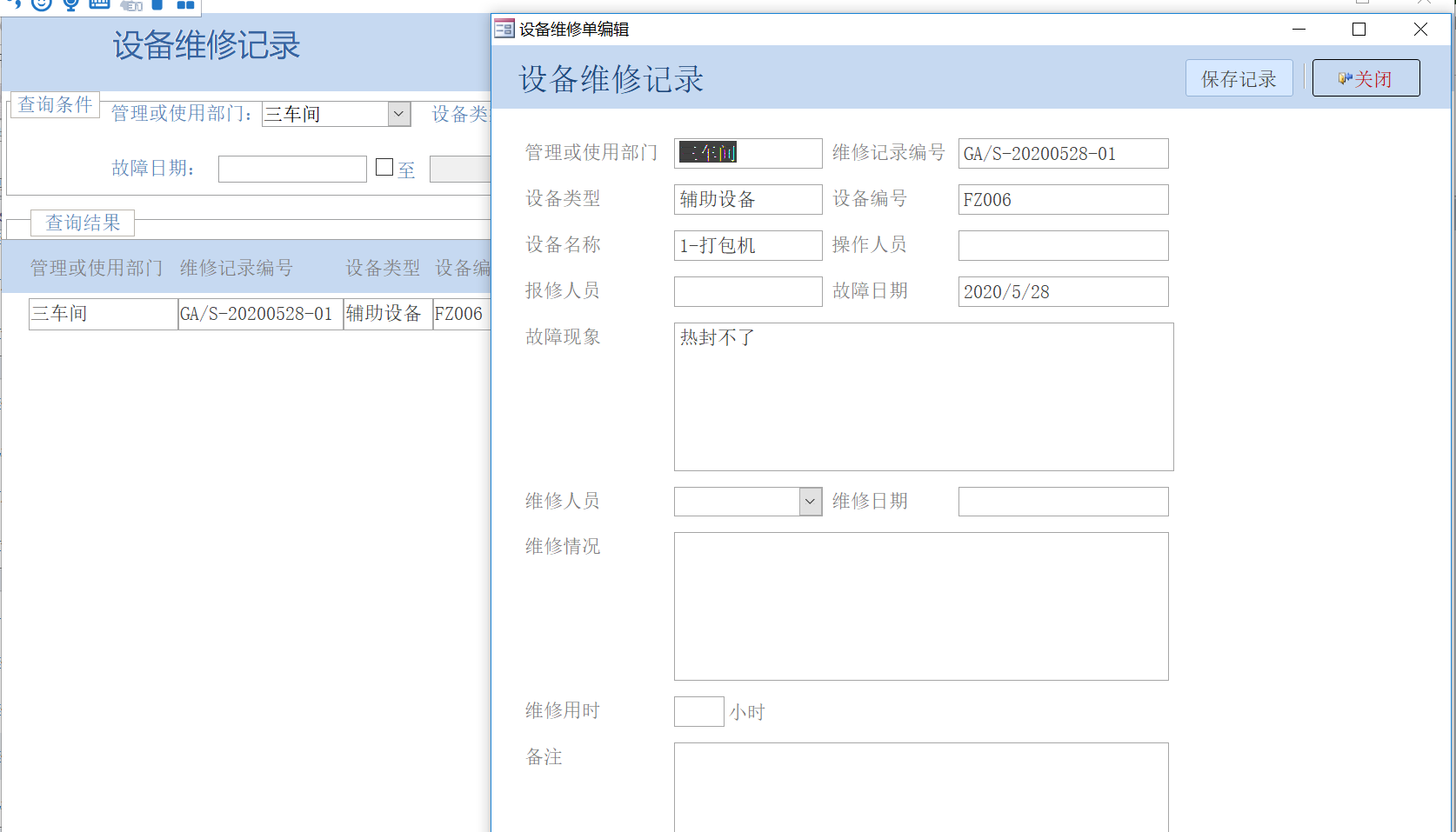Click the 维修记录编号 column header in results
The image size is (1456, 832).
[x=237, y=268]
